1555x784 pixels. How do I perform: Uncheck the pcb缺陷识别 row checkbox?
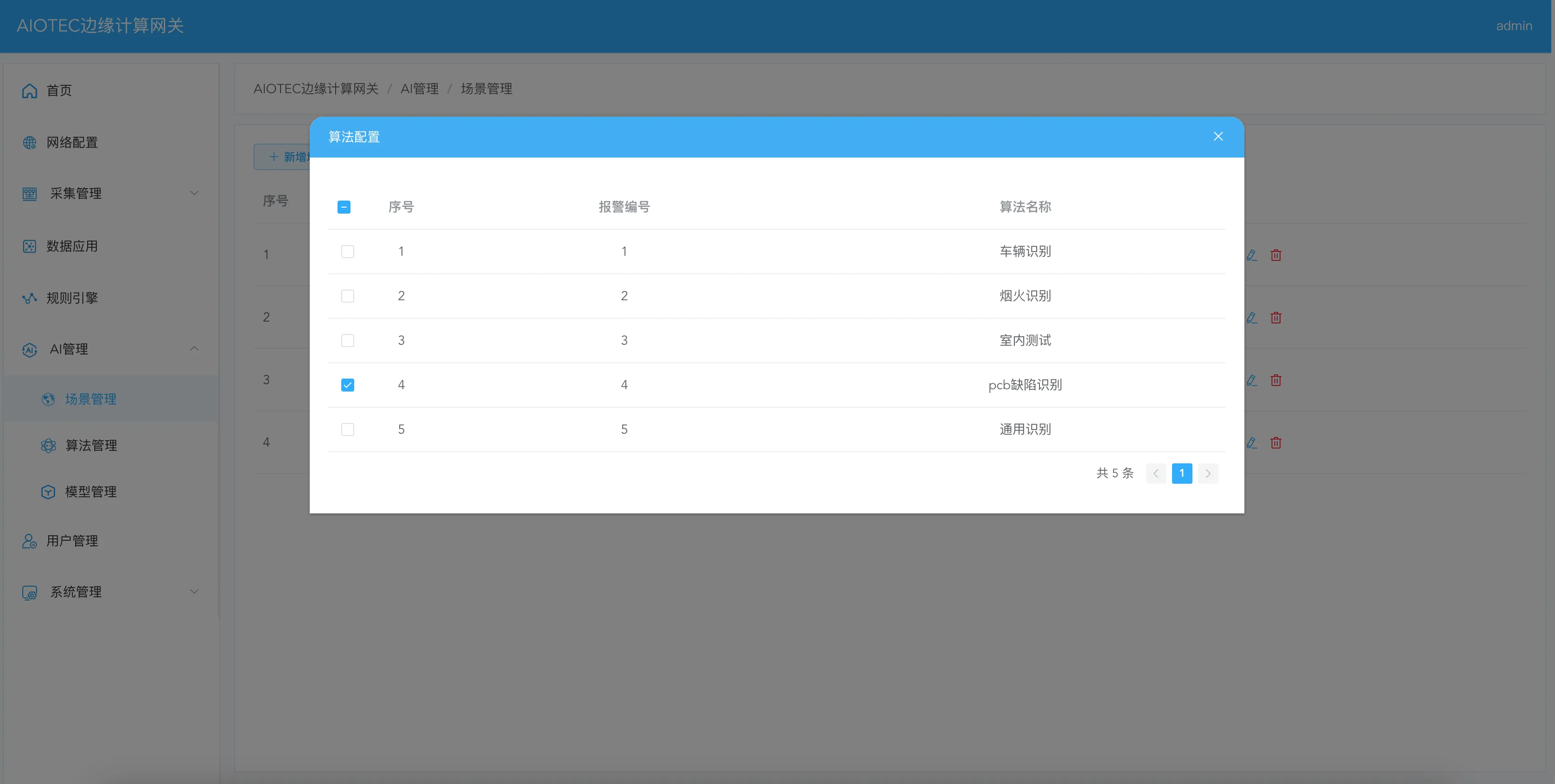point(348,385)
